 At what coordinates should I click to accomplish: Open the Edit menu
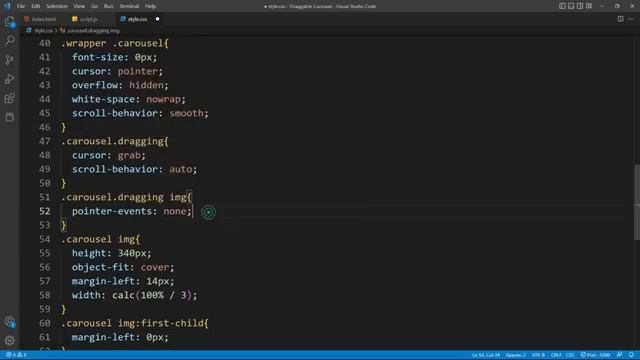click(36, 6)
